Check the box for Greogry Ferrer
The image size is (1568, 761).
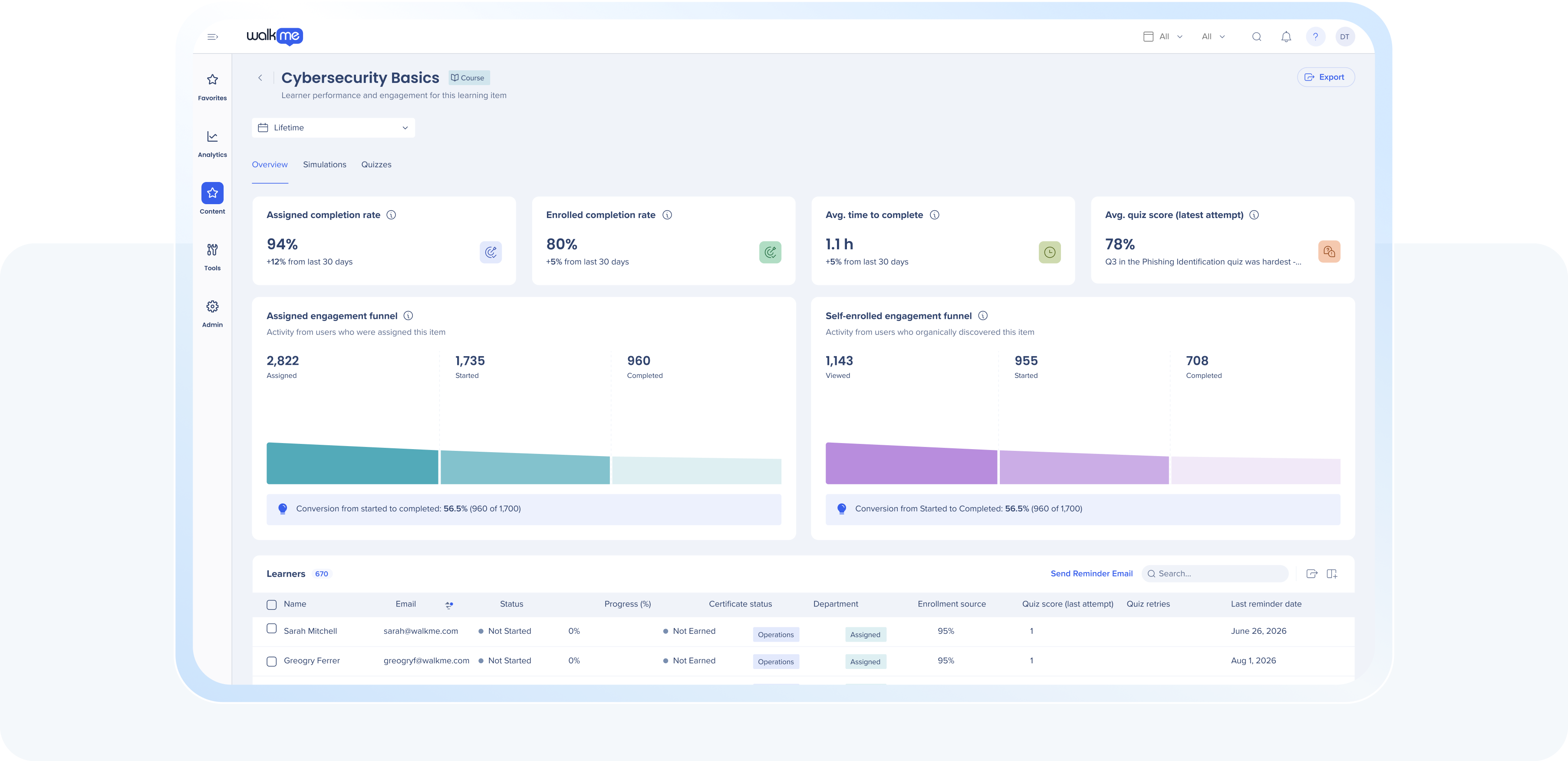271,661
